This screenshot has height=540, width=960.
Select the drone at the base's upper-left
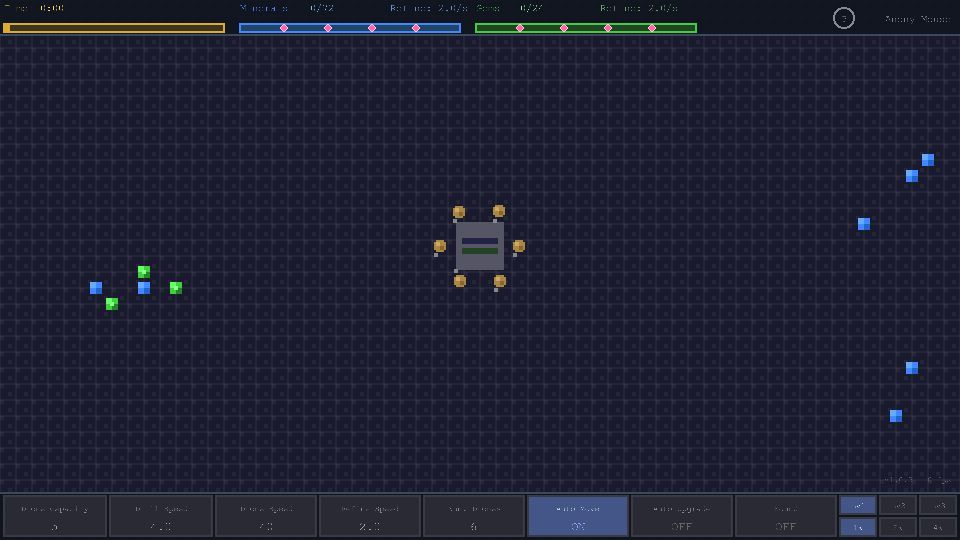[x=459, y=212]
